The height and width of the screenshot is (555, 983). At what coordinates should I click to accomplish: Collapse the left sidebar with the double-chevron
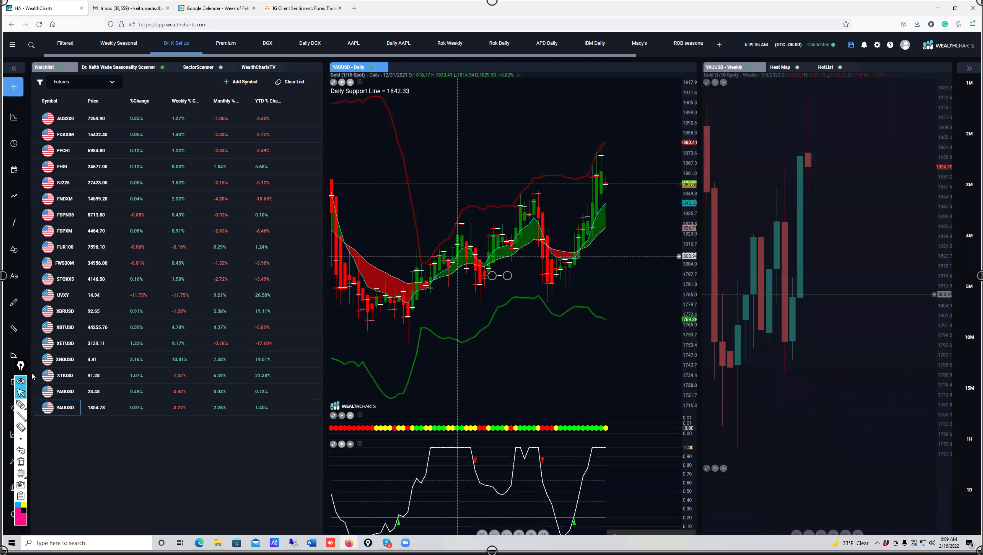point(14,68)
